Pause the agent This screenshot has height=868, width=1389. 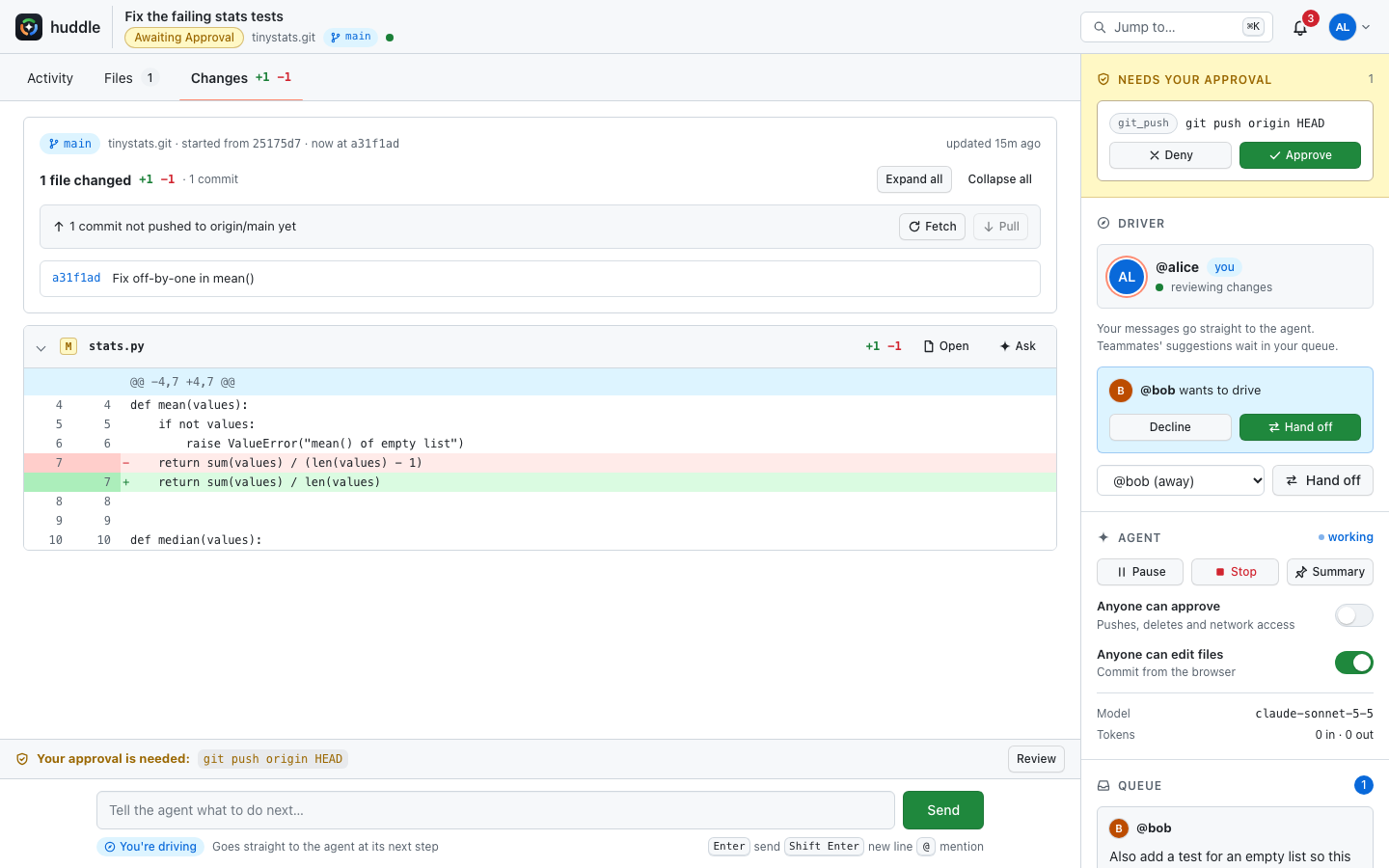pyautogui.click(x=1140, y=572)
